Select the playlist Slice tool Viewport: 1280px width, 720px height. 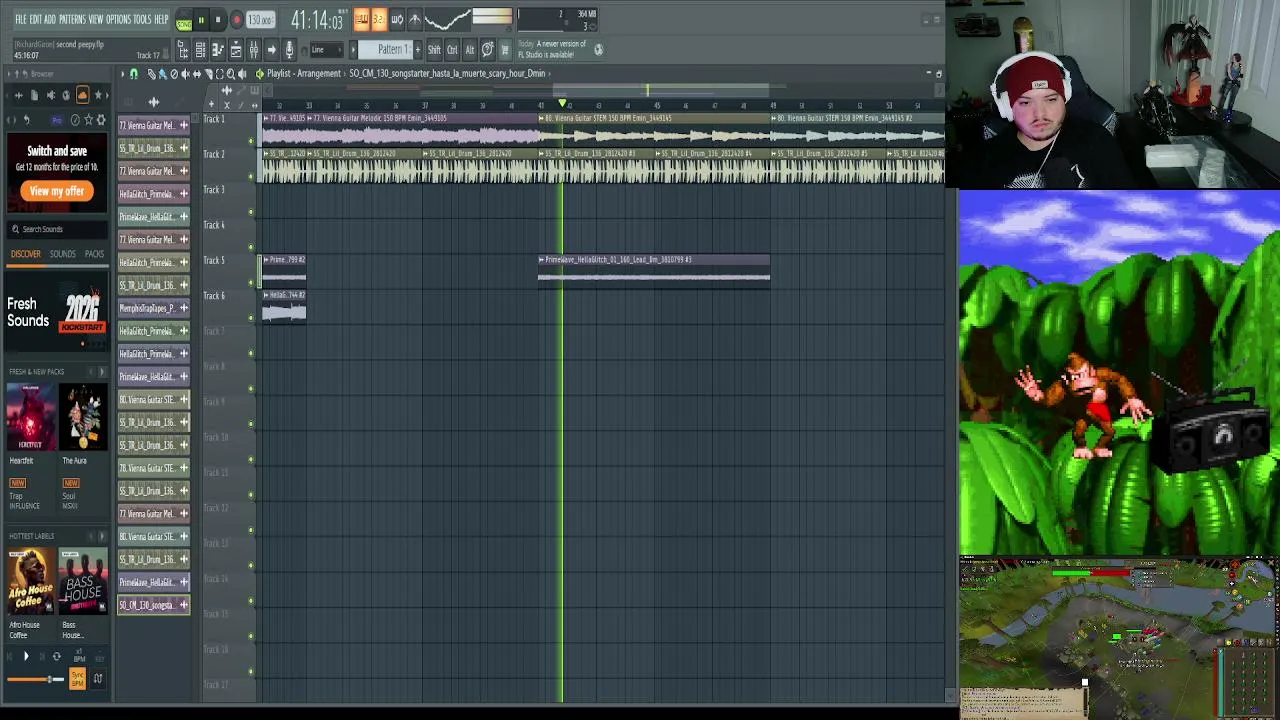point(207,74)
